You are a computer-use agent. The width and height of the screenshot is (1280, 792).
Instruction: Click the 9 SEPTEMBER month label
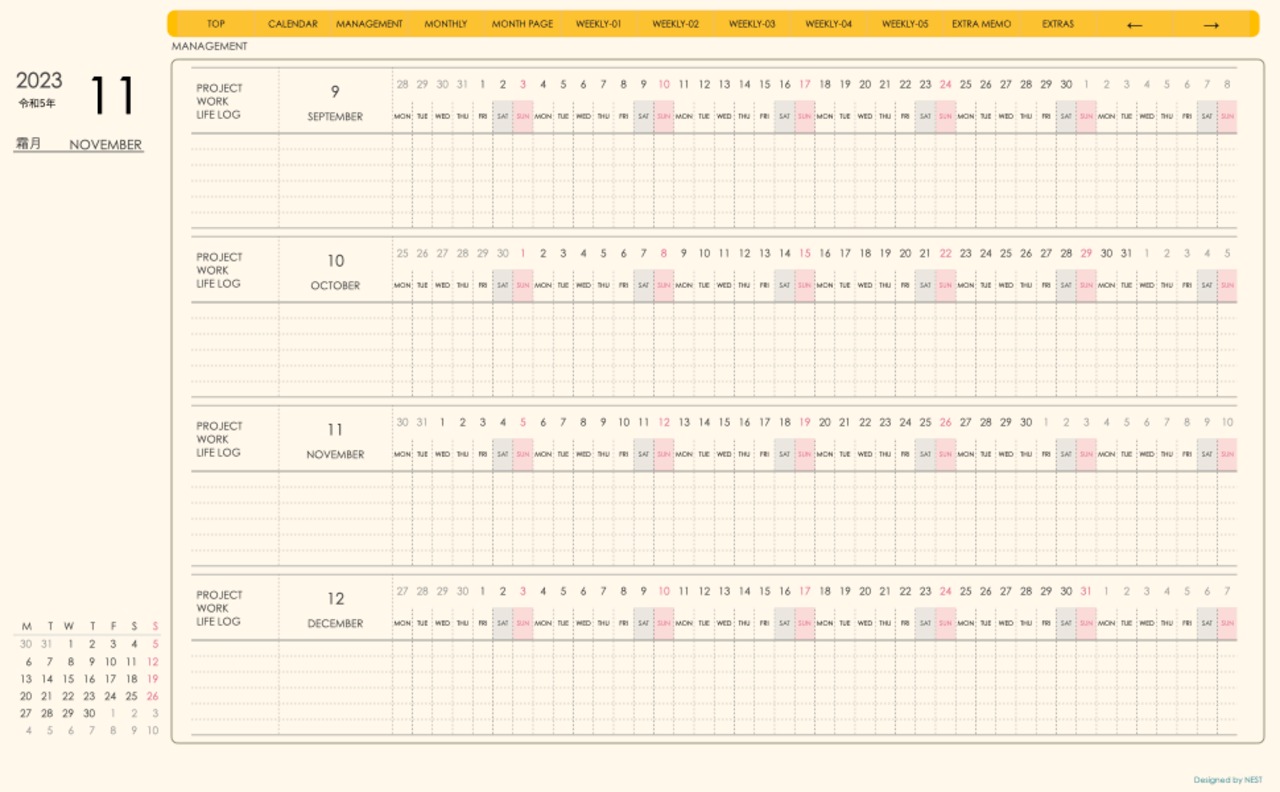pyautogui.click(x=335, y=103)
